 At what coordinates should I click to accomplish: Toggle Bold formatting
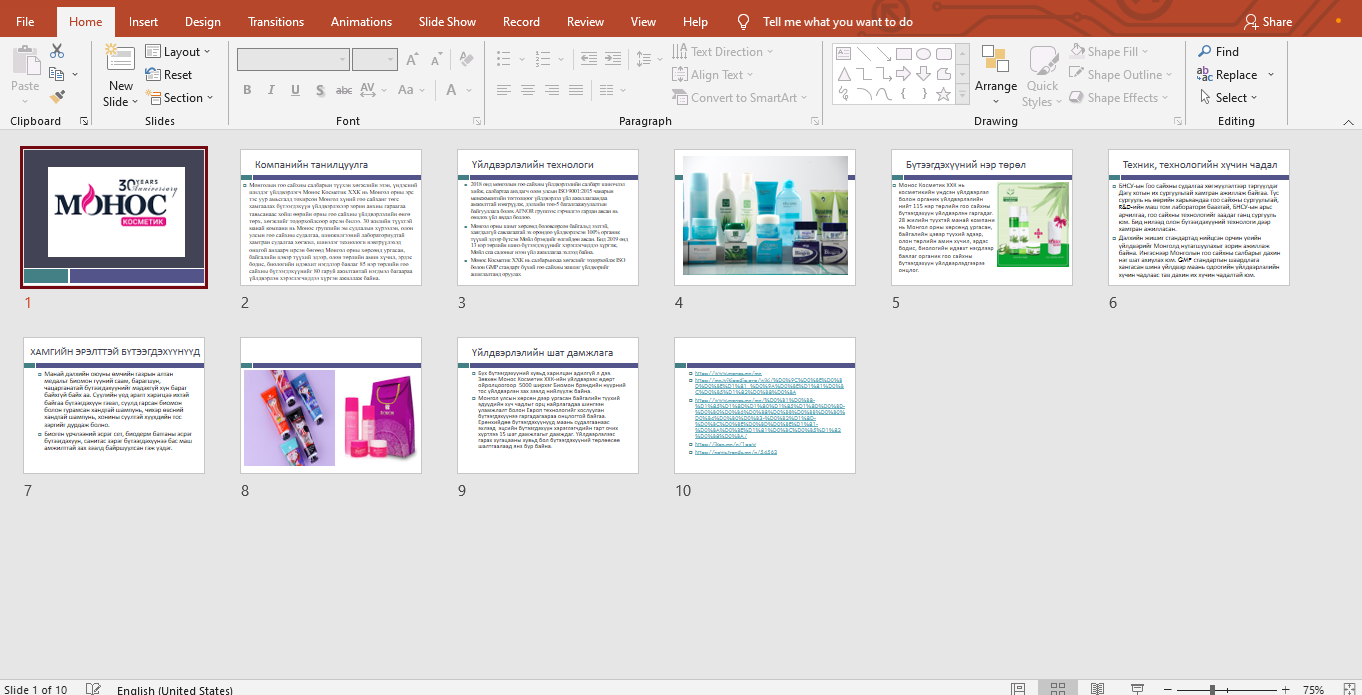[247, 90]
